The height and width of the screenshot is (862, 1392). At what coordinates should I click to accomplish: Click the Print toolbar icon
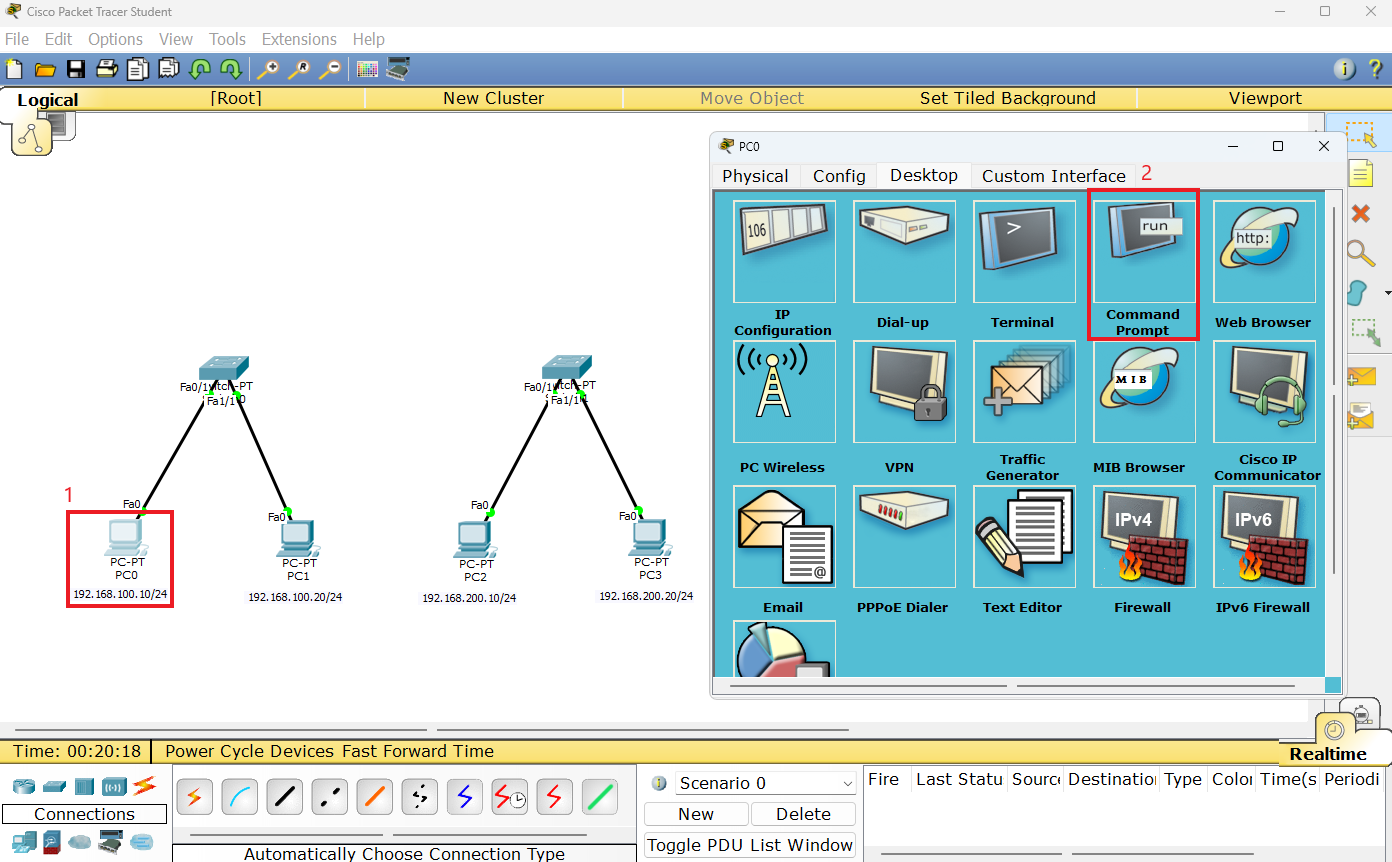coord(107,69)
